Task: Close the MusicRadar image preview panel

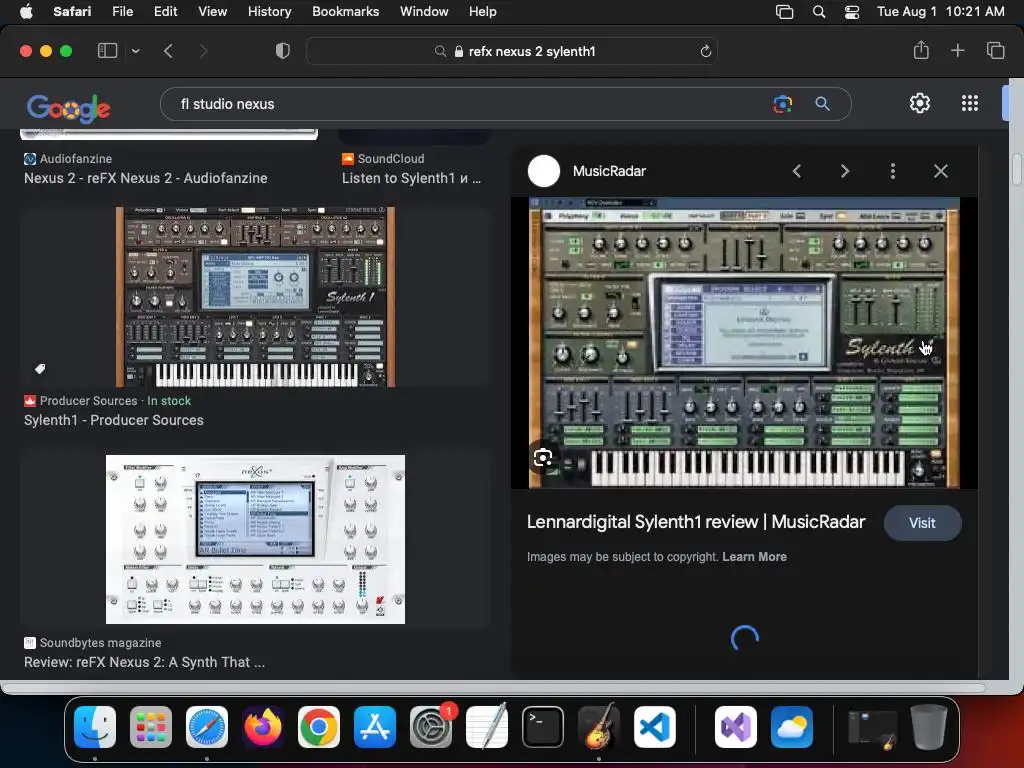Action: [x=940, y=171]
